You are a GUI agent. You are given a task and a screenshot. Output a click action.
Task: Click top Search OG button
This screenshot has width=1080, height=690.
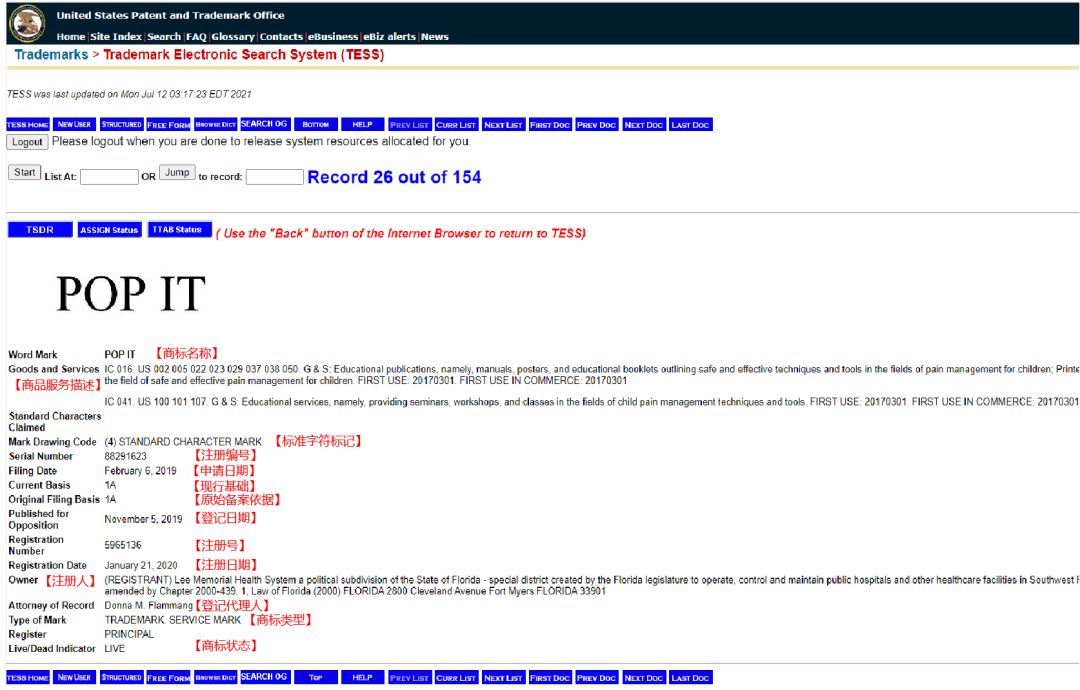click(264, 125)
